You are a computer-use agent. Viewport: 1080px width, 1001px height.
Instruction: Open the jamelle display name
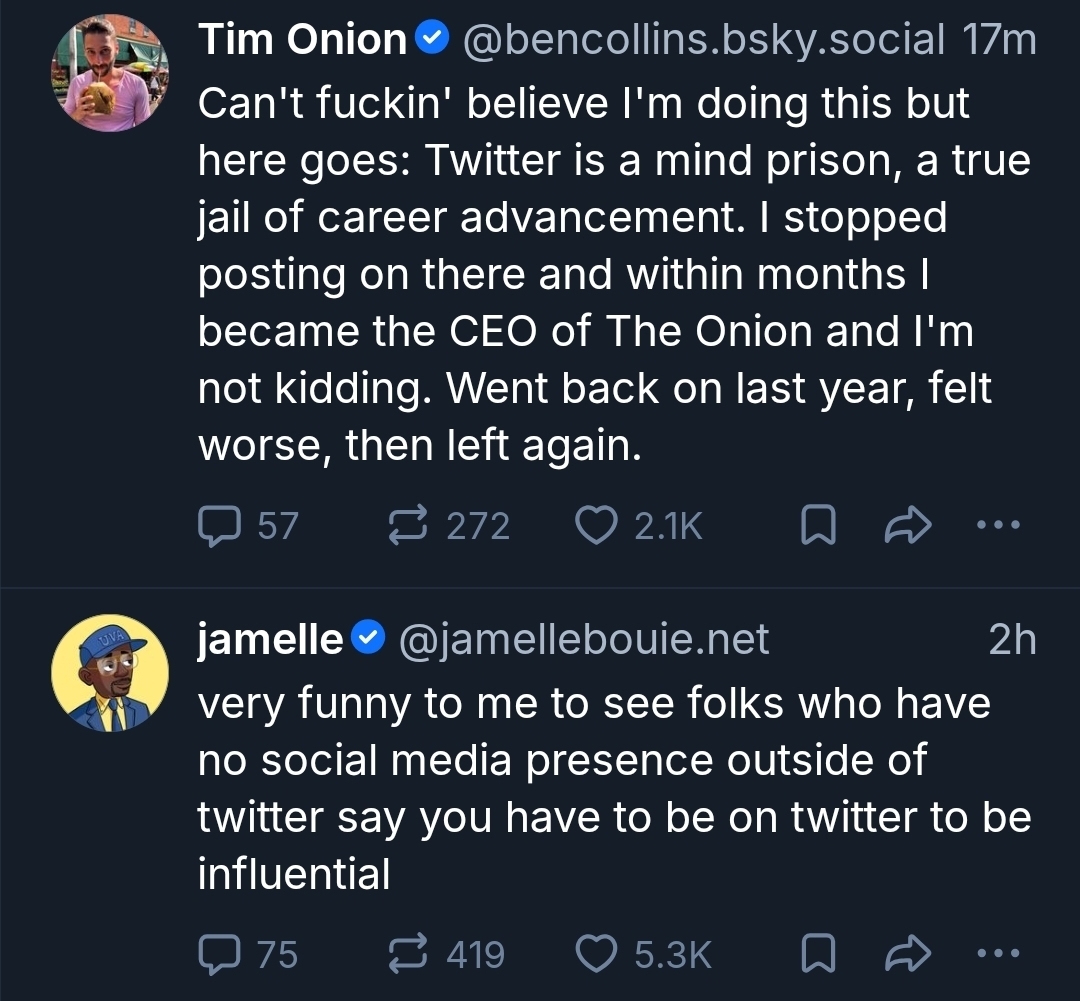click(271, 640)
